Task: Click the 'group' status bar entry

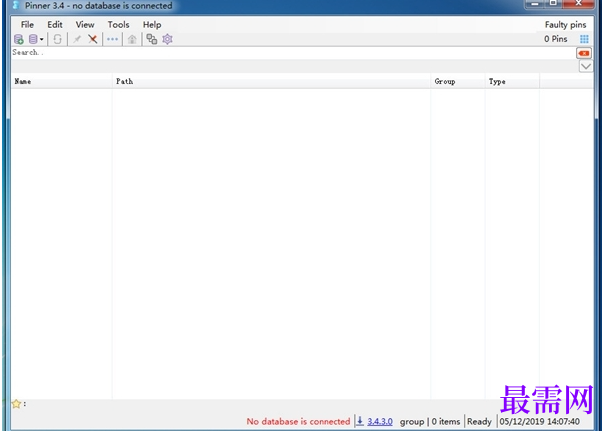Action: pyautogui.click(x=412, y=422)
